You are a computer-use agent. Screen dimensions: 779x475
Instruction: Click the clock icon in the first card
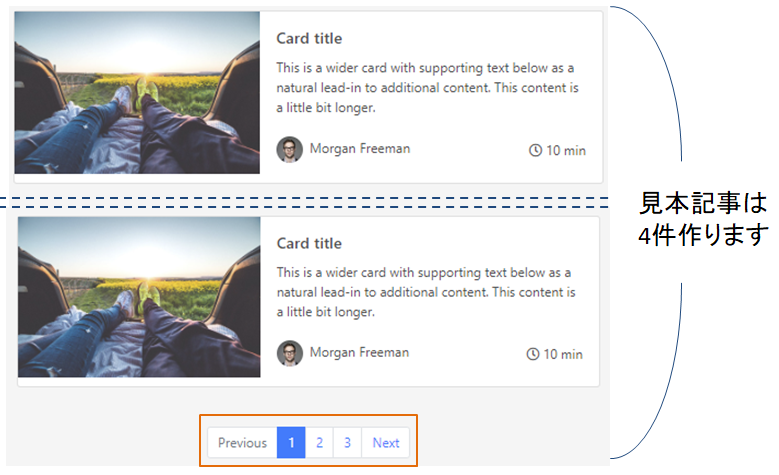pyautogui.click(x=535, y=150)
